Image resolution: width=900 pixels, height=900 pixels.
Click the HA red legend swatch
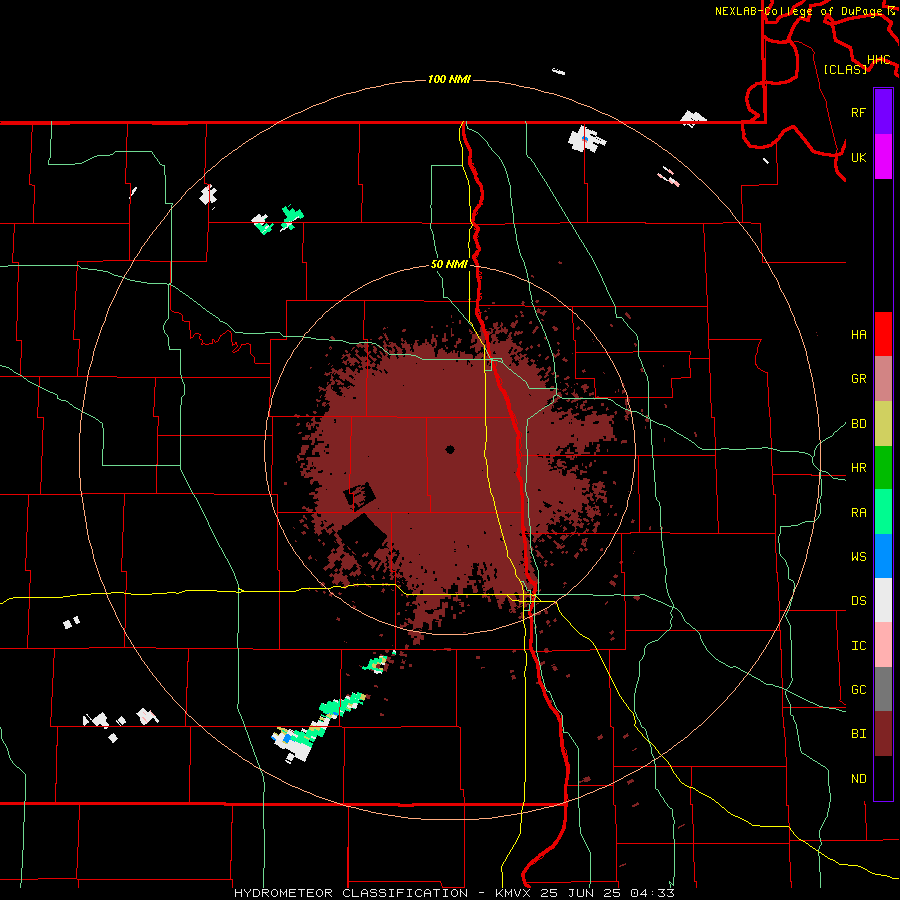tap(883, 334)
